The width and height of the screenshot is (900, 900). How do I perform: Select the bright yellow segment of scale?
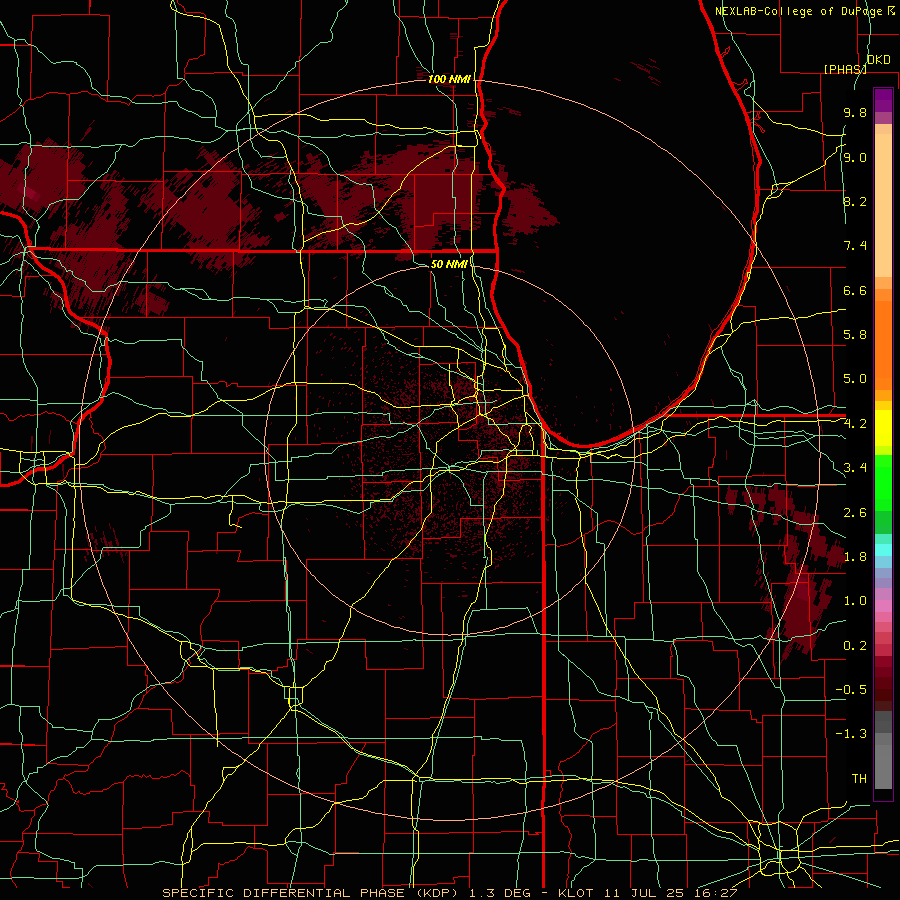point(883,428)
